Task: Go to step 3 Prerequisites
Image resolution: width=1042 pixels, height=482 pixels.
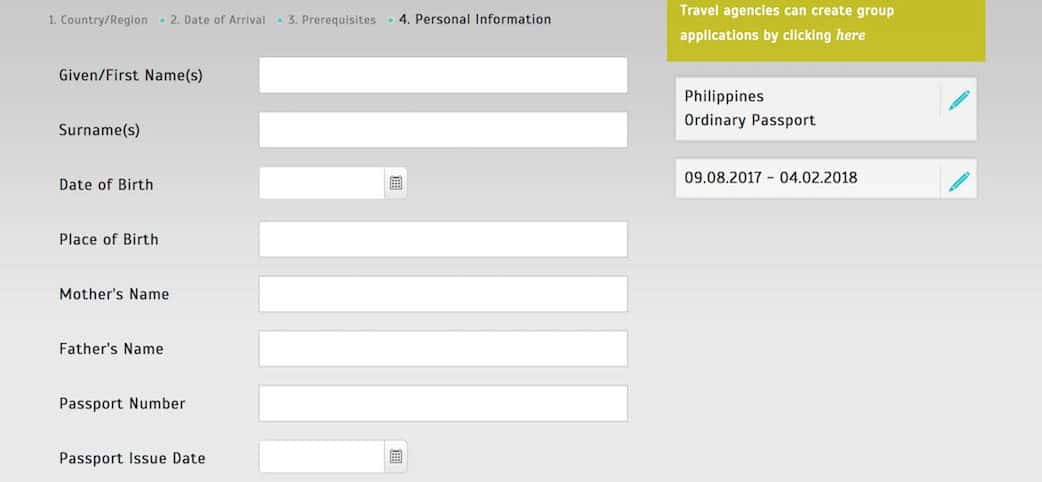Action: click(x=333, y=20)
